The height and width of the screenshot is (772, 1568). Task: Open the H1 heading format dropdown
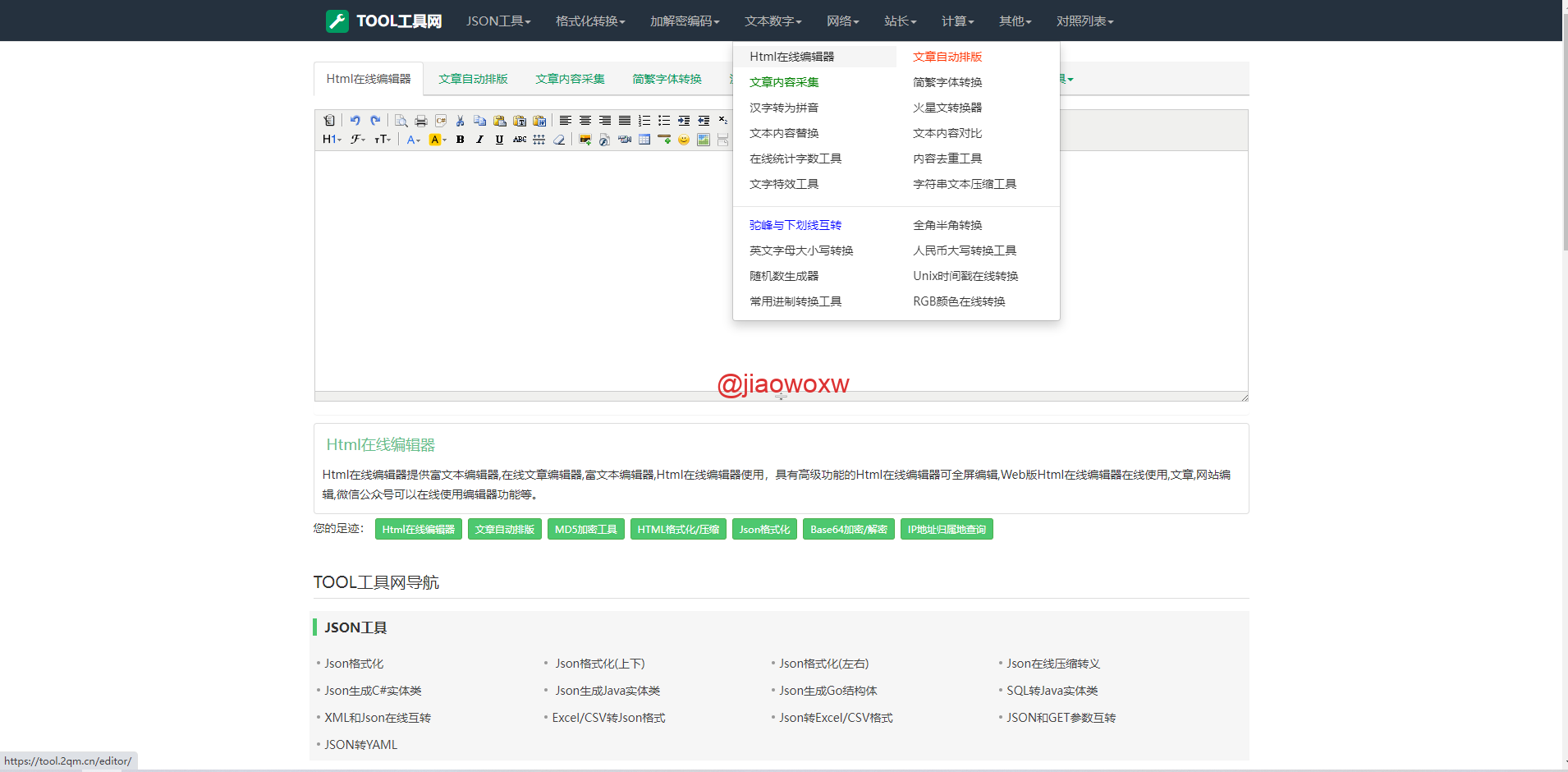[332, 140]
